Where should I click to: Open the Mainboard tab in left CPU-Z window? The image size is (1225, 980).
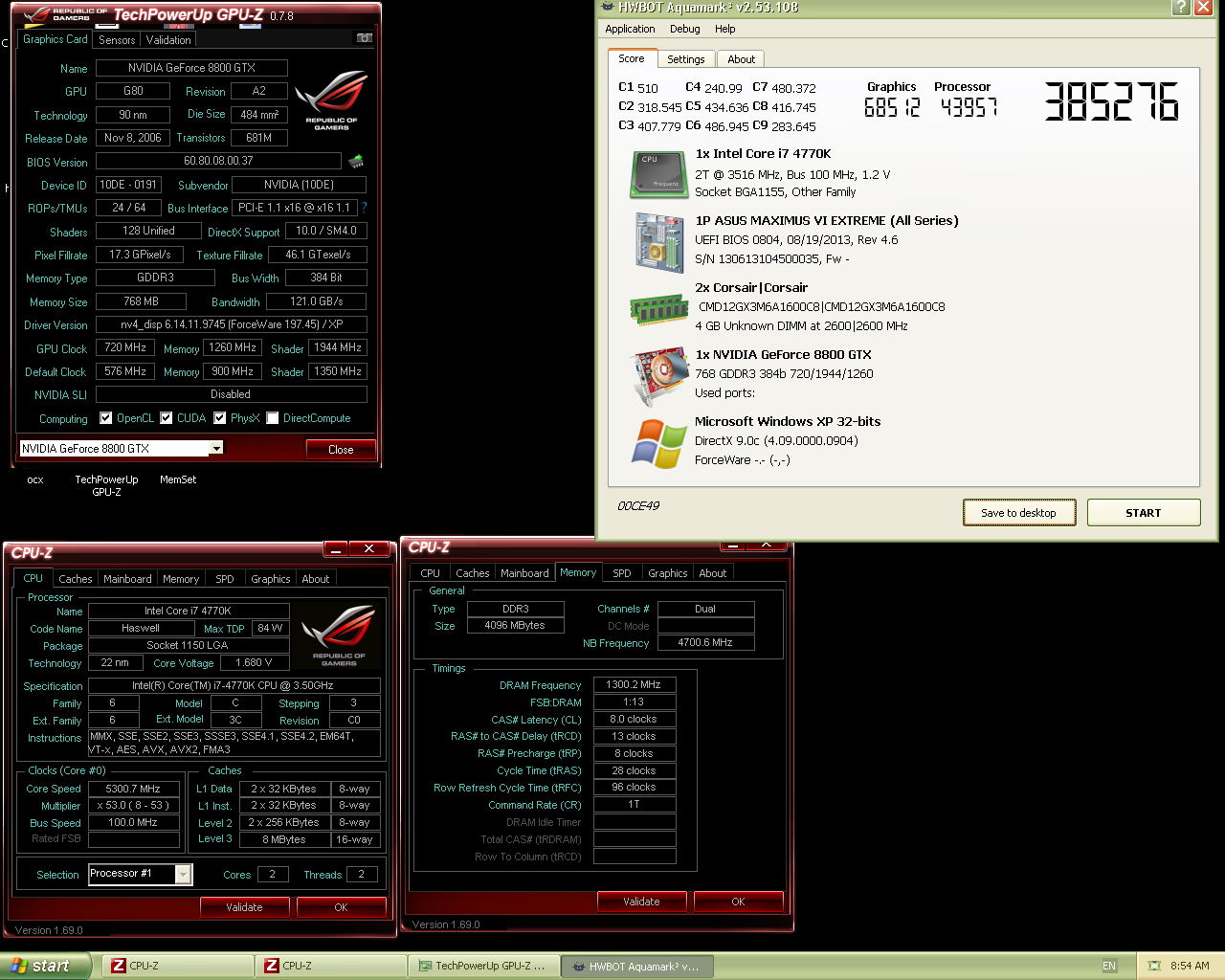click(x=127, y=579)
